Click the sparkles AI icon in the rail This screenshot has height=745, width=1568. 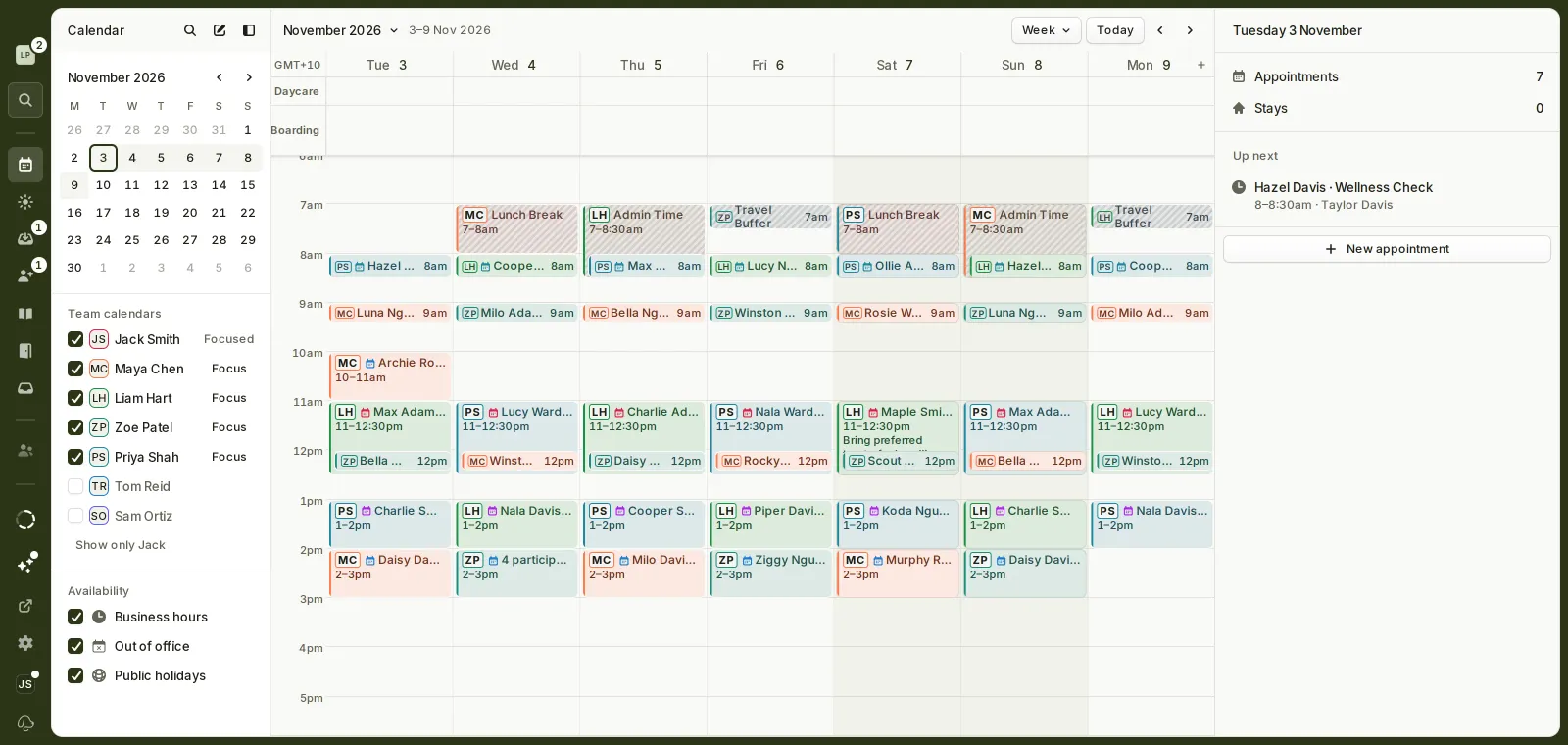click(x=27, y=565)
